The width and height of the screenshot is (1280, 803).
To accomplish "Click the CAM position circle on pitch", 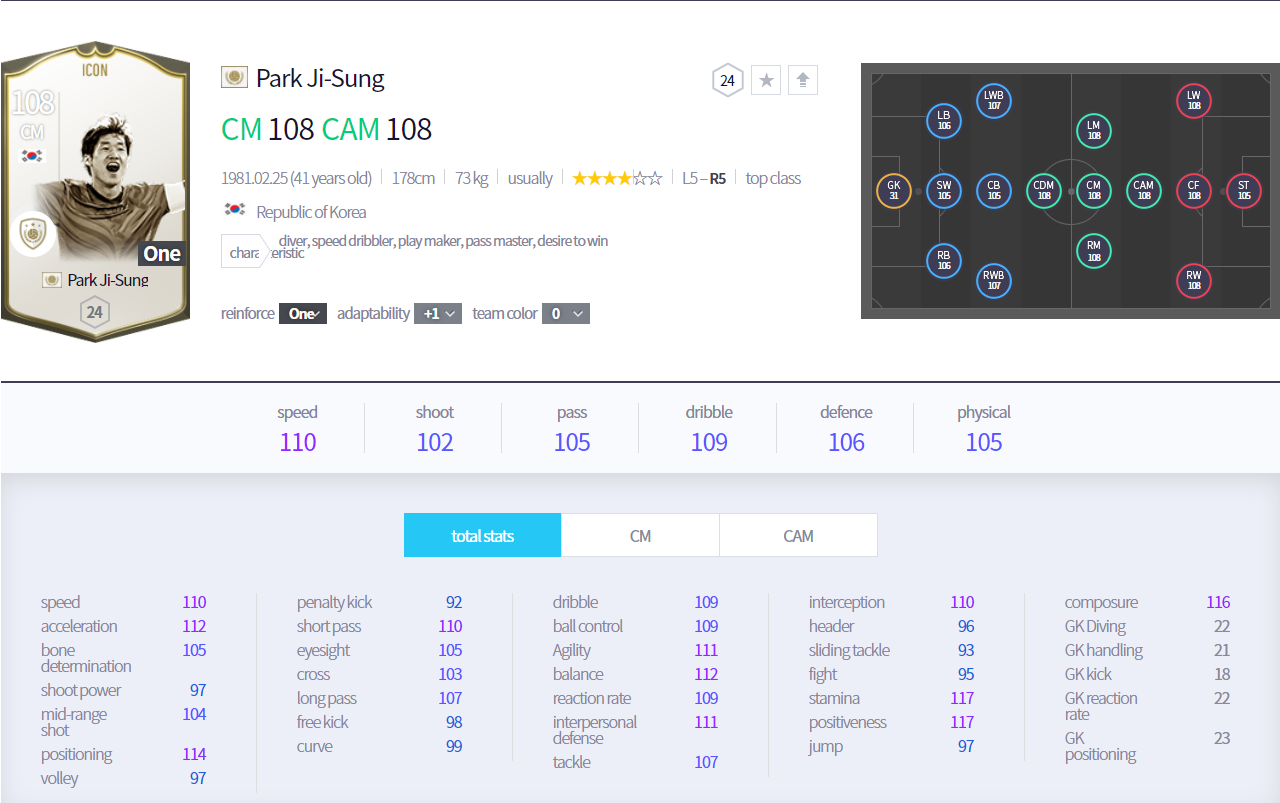I will point(1143,190).
